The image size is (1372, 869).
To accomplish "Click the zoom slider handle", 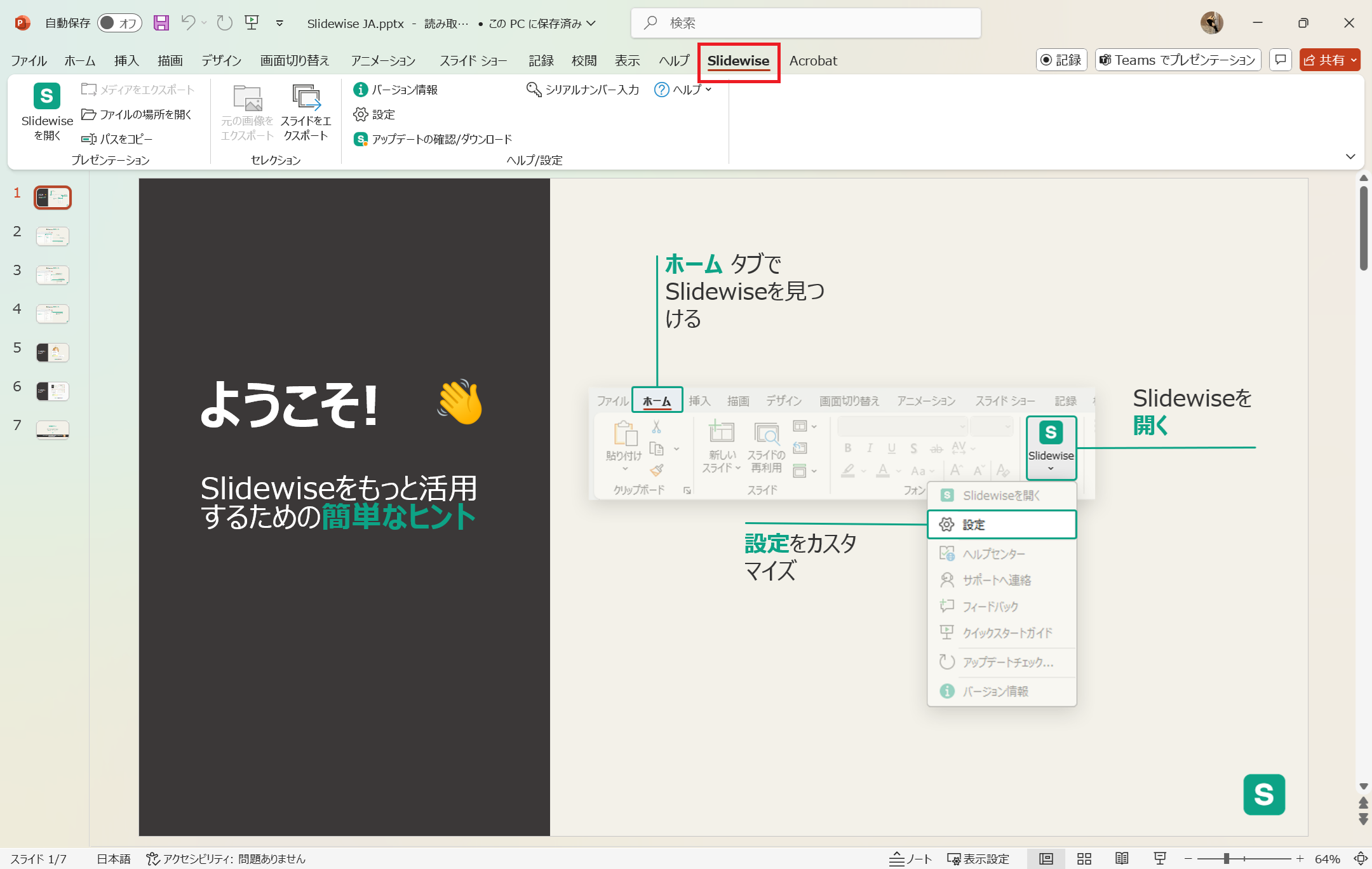I will [x=1227, y=859].
